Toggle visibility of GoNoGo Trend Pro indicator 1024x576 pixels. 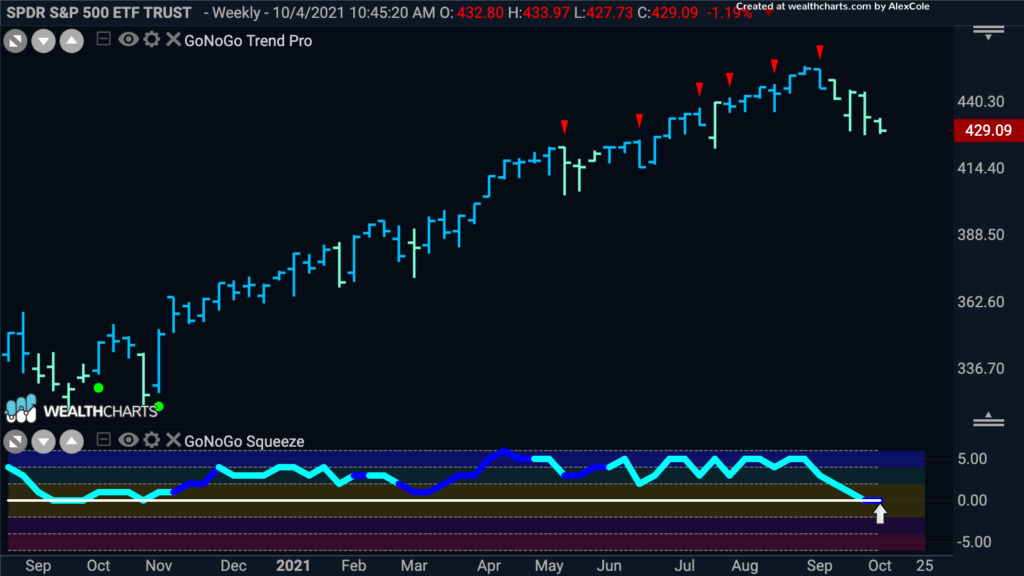pyautogui.click(x=128, y=40)
